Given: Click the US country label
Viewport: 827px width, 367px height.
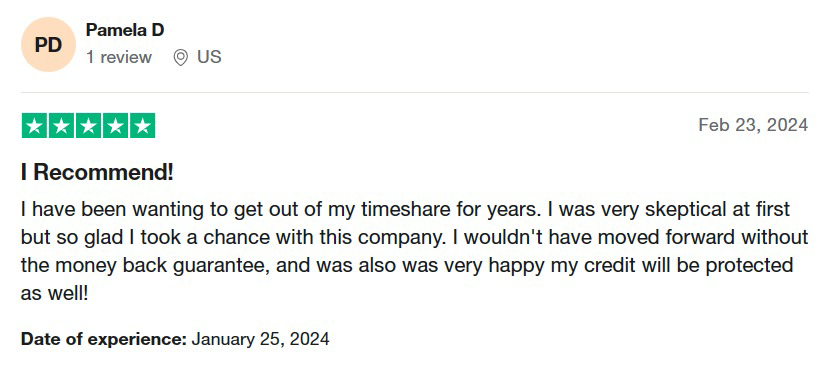Looking at the screenshot, I should 209,57.
